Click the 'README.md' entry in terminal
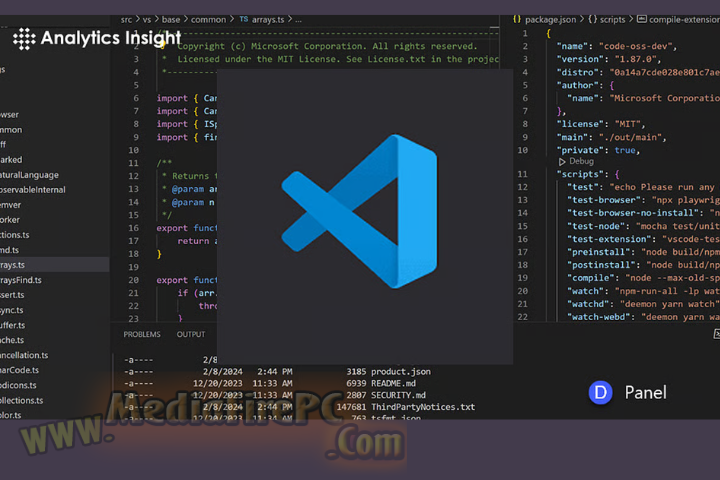 [x=394, y=383]
